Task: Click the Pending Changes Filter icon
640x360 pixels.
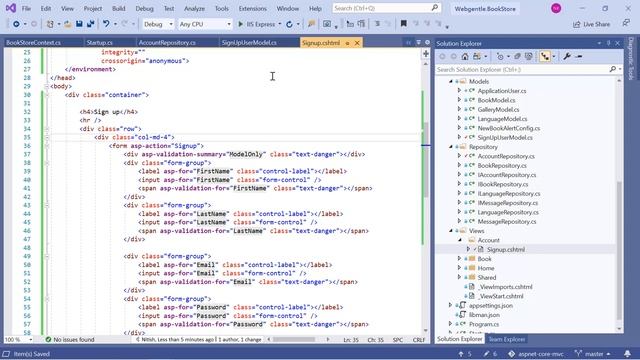Action: click(500, 56)
